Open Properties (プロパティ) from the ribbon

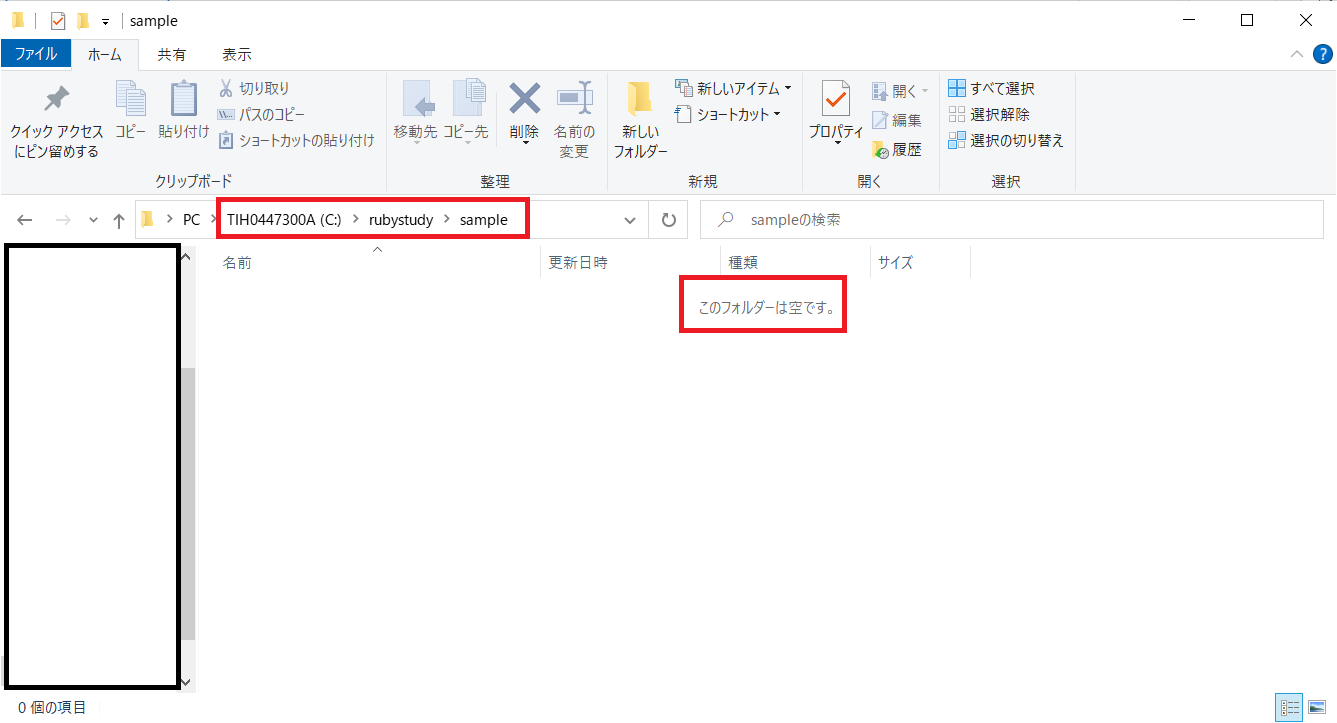click(x=836, y=100)
